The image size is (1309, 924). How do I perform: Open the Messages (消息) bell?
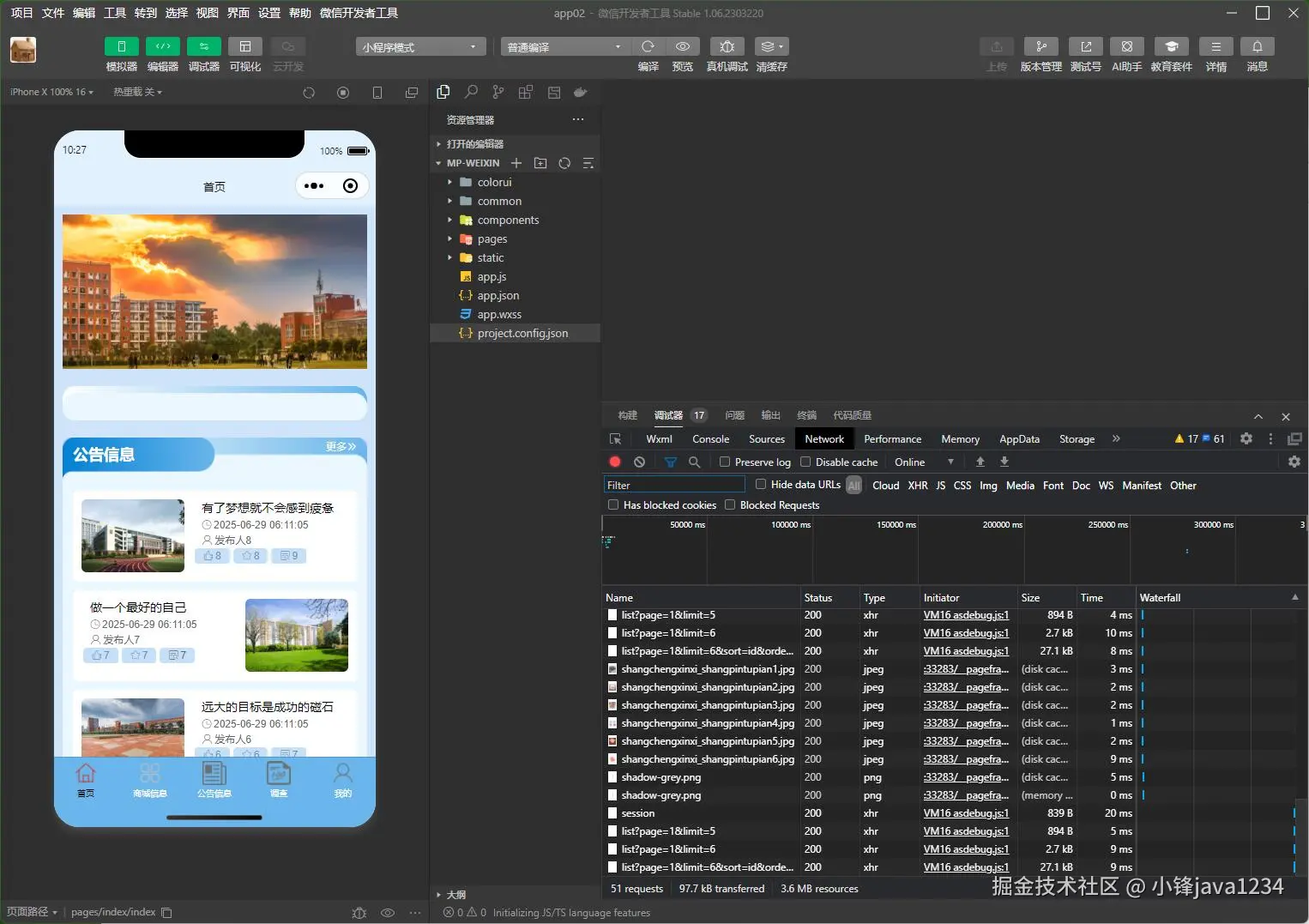(x=1257, y=46)
